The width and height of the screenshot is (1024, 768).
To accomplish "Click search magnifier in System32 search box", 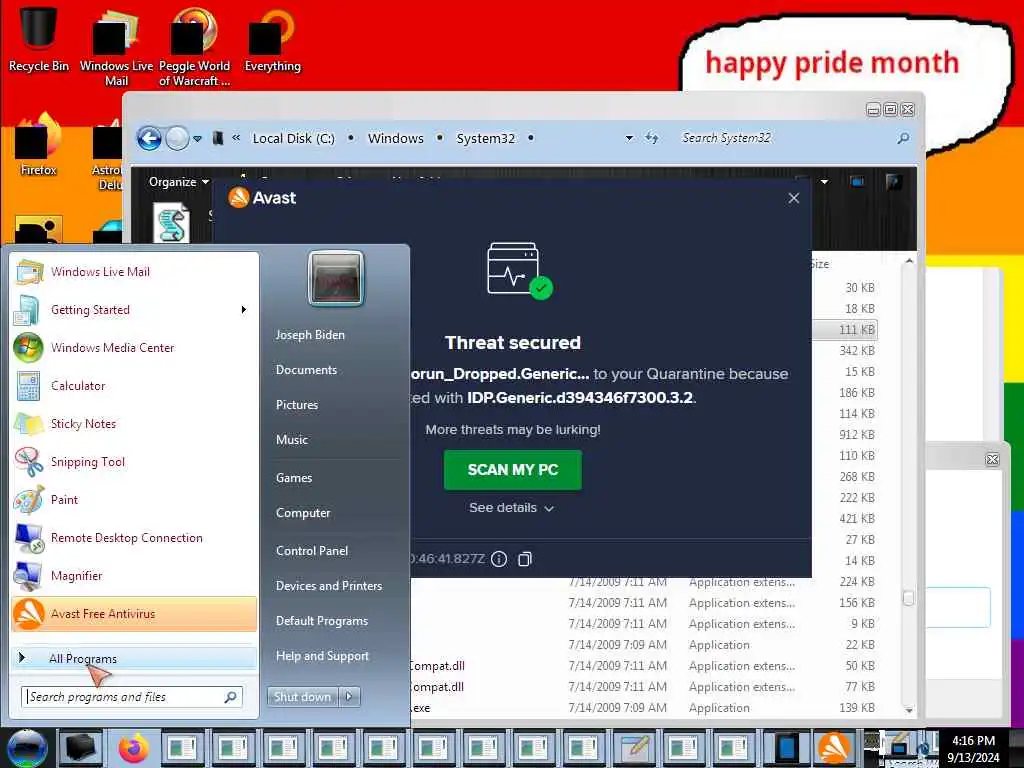I will pyautogui.click(x=903, y=138).
